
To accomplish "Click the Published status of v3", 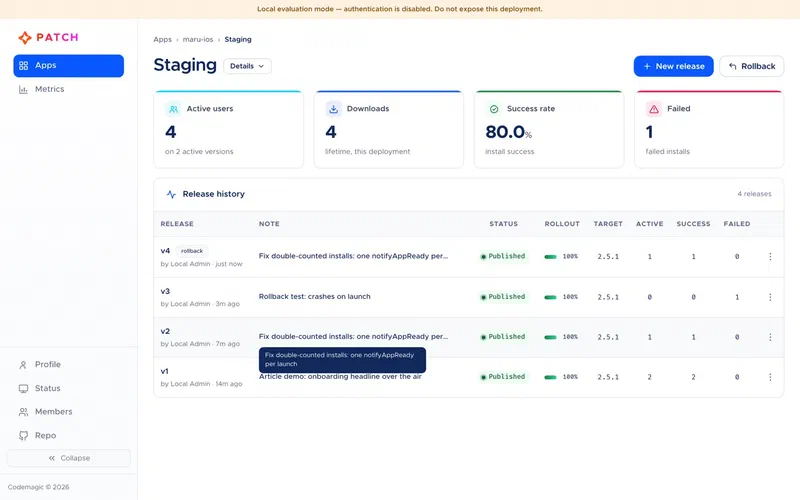I will (x=503, y=296).
